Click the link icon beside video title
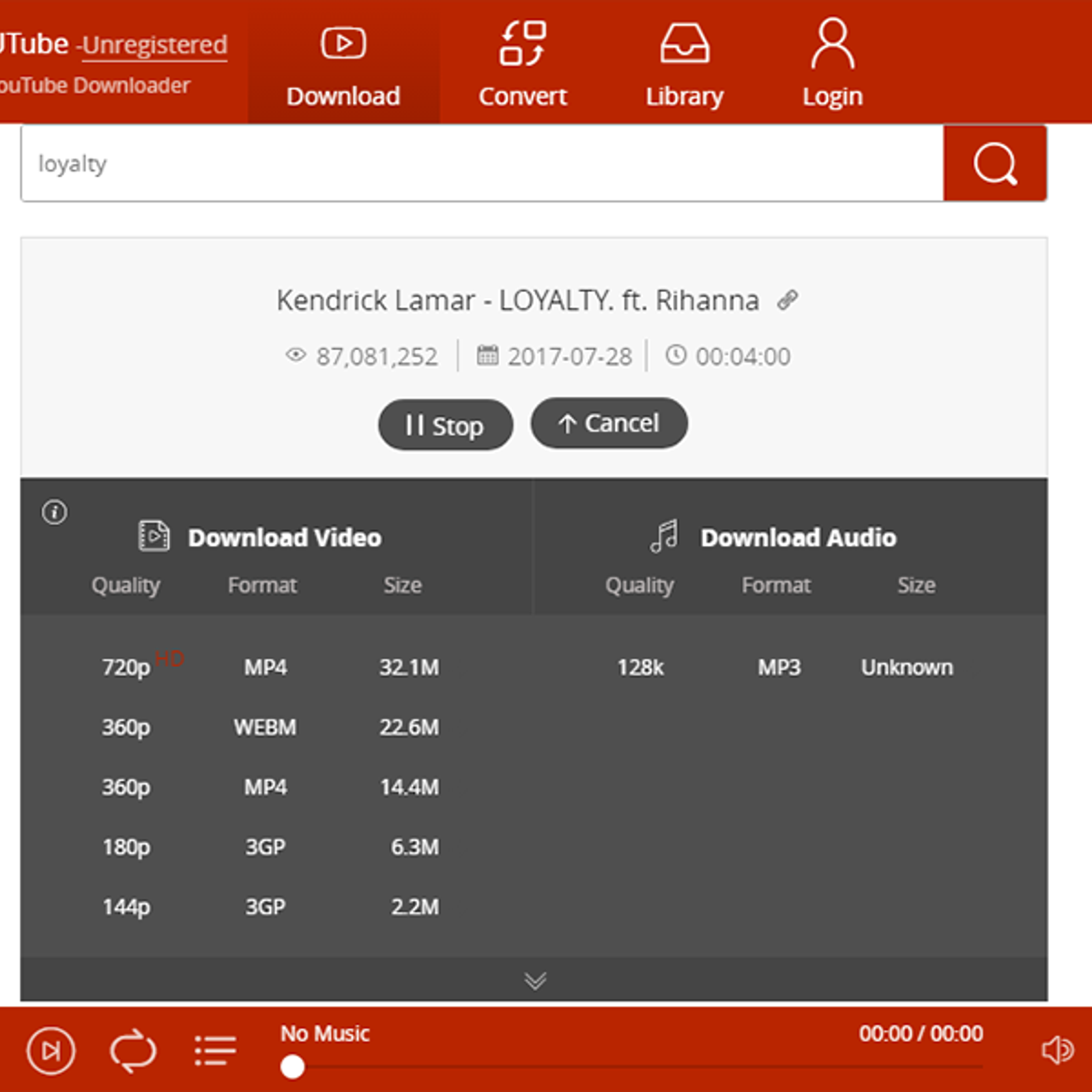This screenshot has width=1092, height=1092. [x=788, y=300]
